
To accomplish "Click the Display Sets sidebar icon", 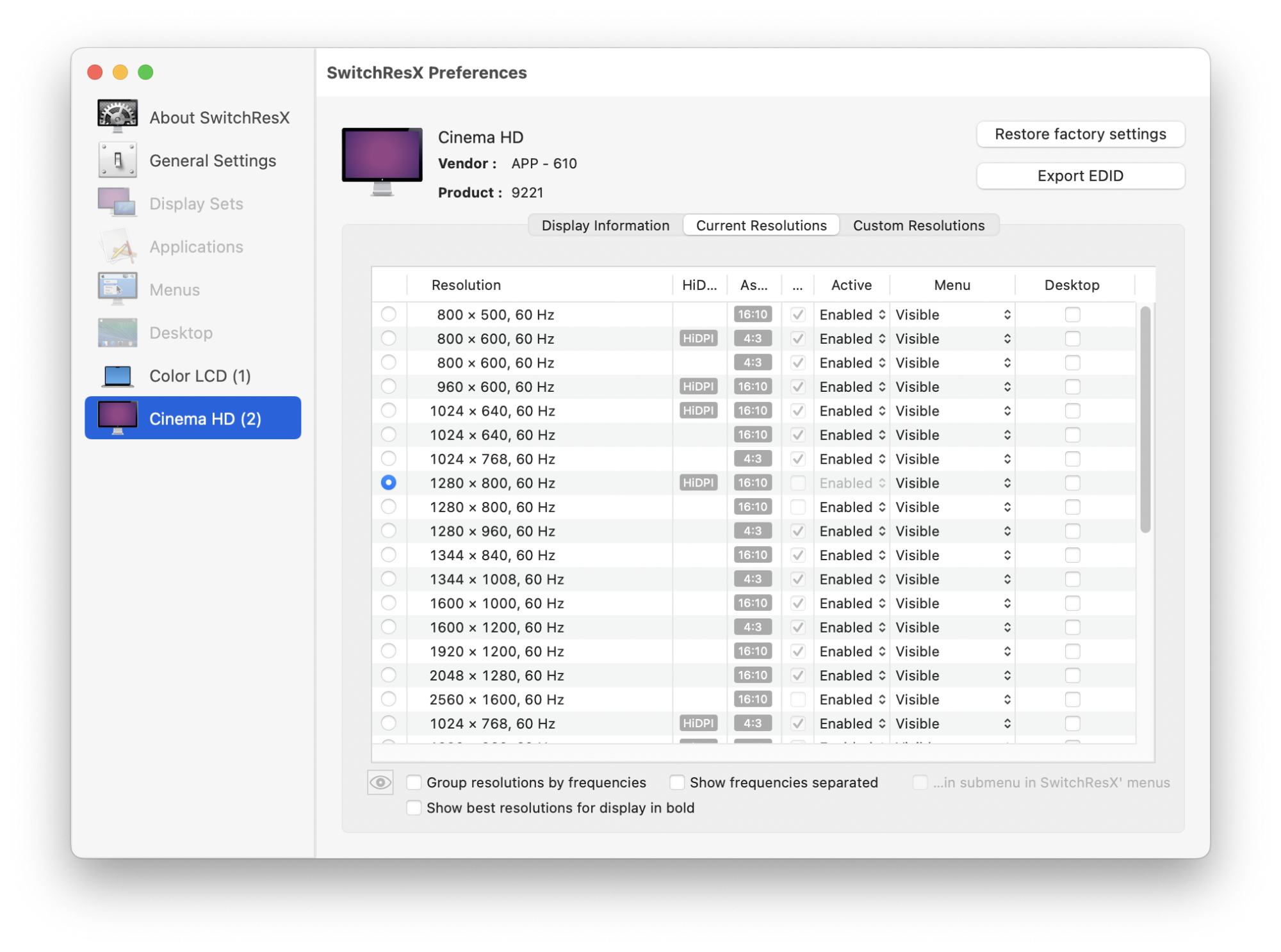I will (117, 203).
